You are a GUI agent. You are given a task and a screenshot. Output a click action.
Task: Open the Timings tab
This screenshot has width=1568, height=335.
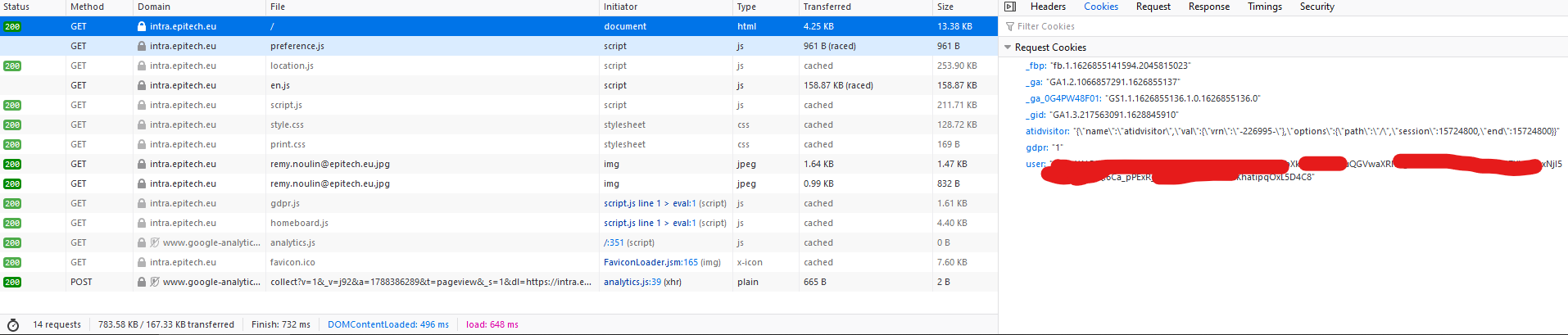[1264, 7]
